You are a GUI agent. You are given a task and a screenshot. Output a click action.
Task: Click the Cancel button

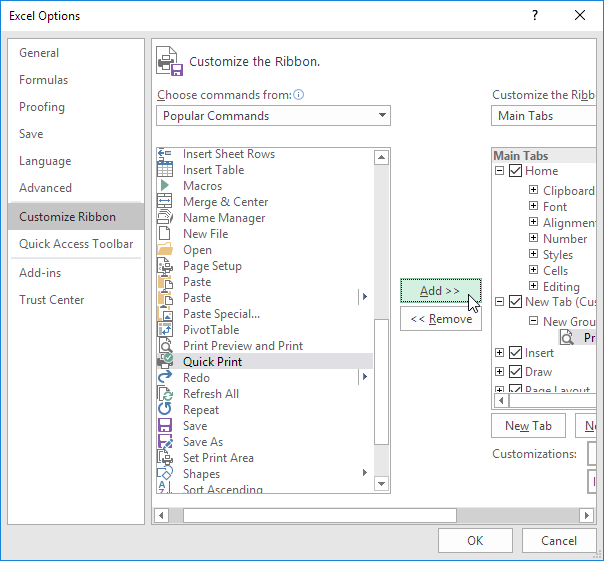(559, 541)
